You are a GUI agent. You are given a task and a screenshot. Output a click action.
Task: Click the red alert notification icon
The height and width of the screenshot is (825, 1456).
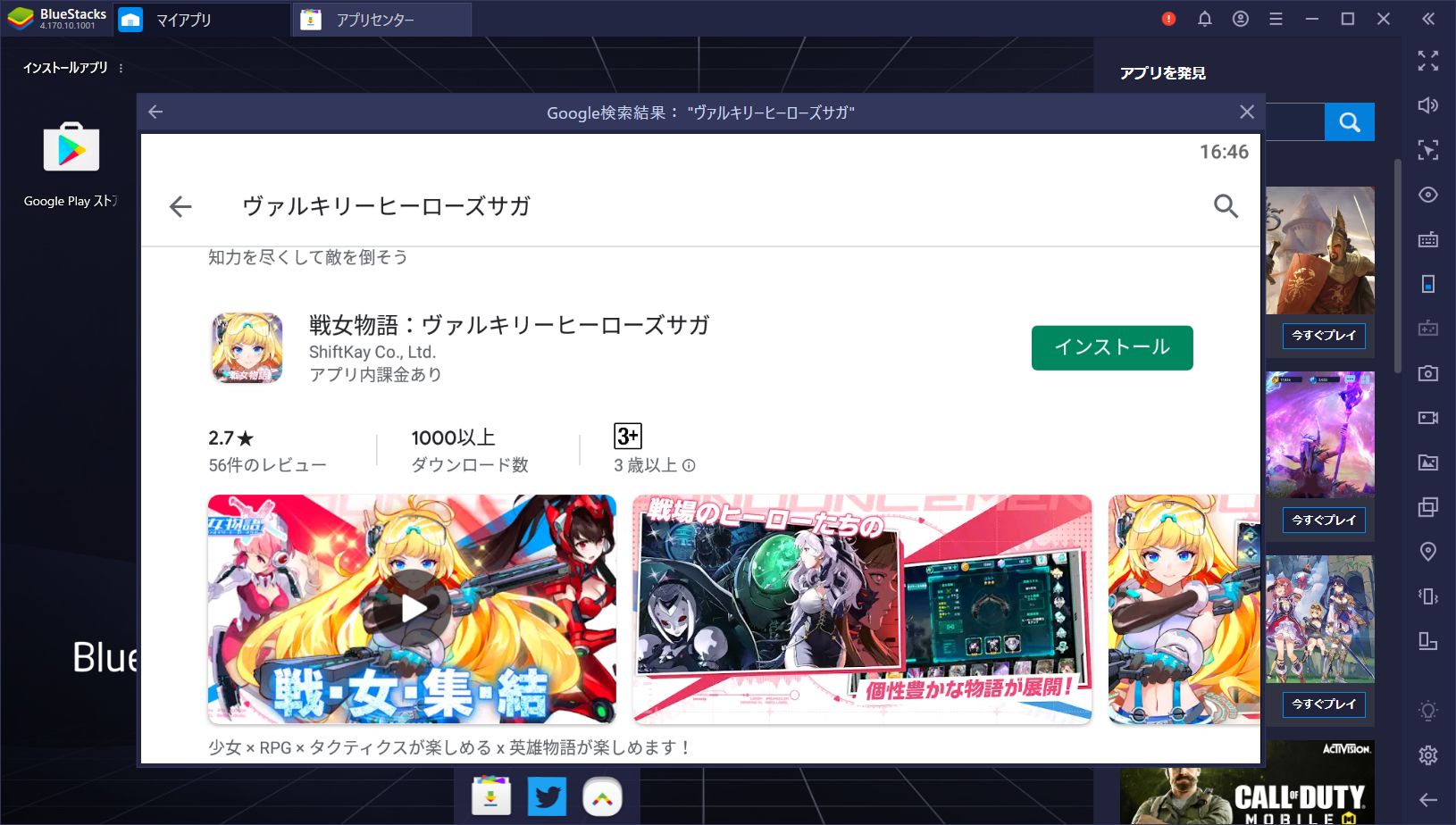pos(1168,19)
